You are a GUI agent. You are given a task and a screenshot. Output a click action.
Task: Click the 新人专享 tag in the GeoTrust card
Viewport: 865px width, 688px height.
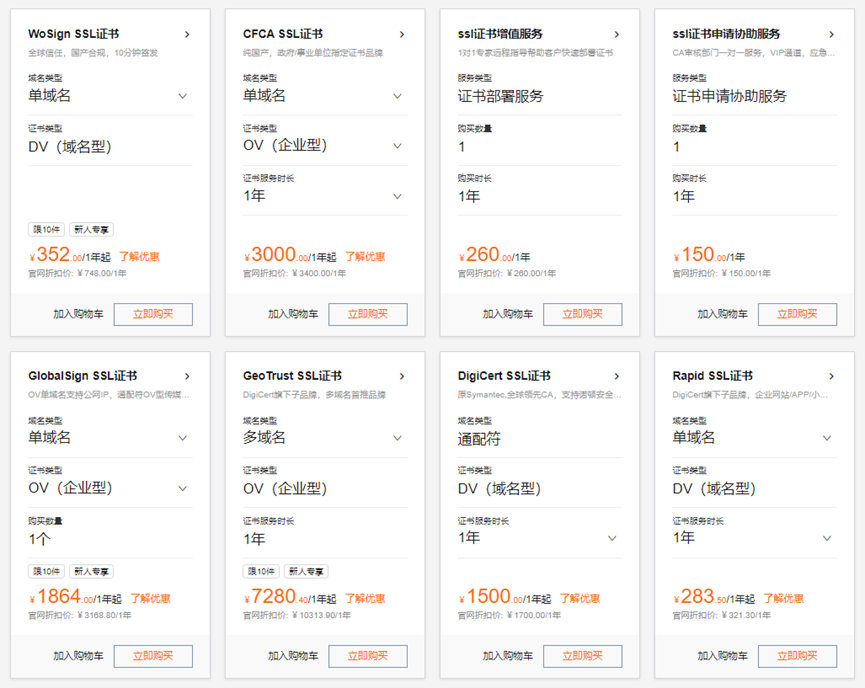[x=306, y=572]
